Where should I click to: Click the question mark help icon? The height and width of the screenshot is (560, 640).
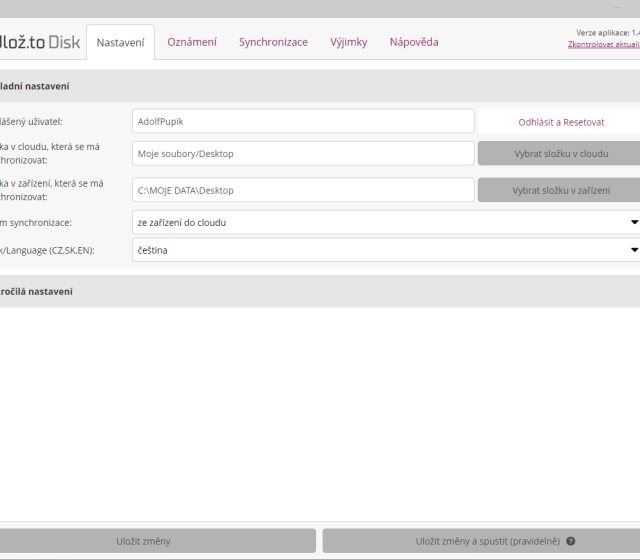[x=571, y=541]
